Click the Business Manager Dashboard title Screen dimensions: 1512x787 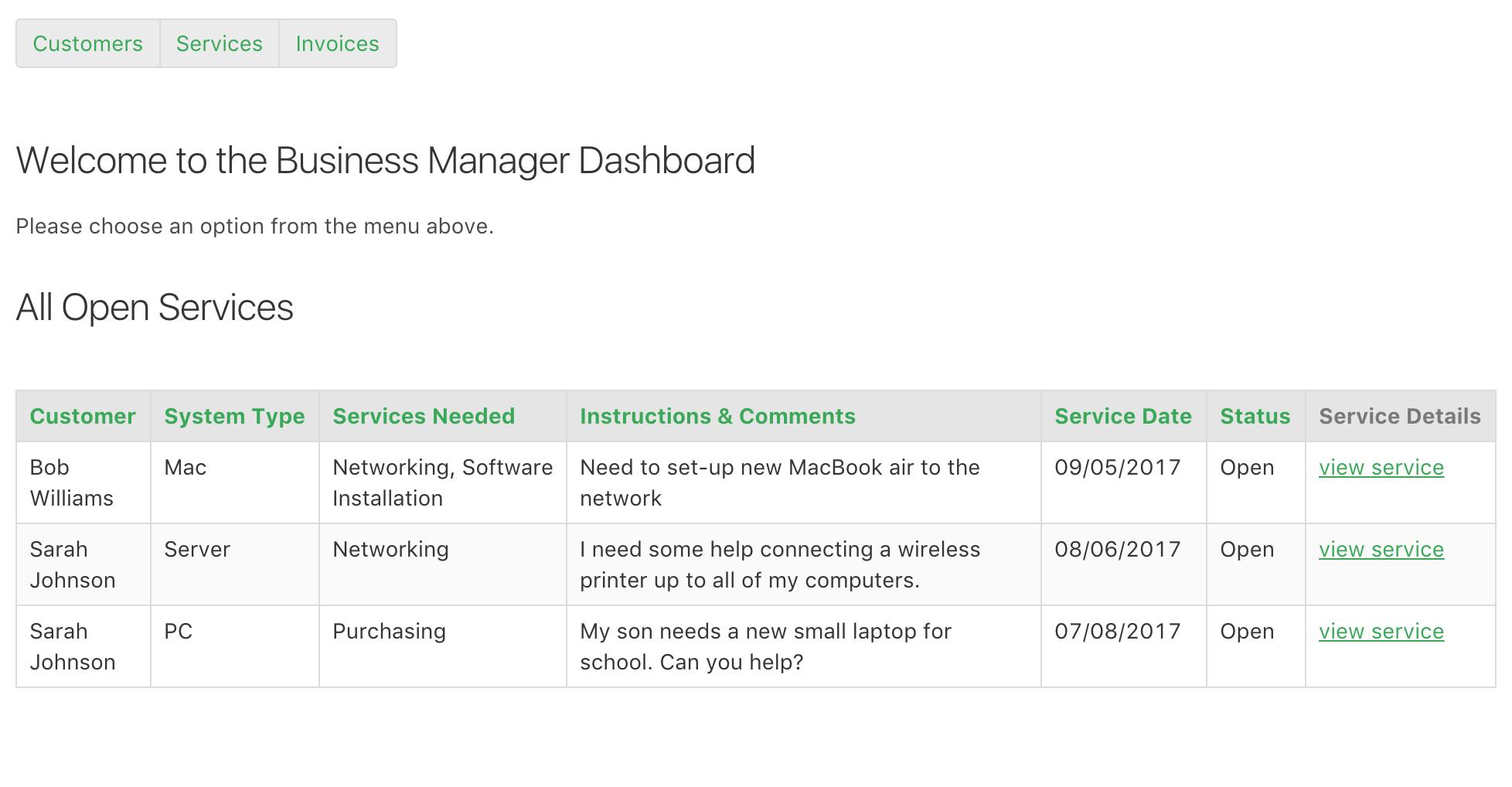click(x=387, y=161)
